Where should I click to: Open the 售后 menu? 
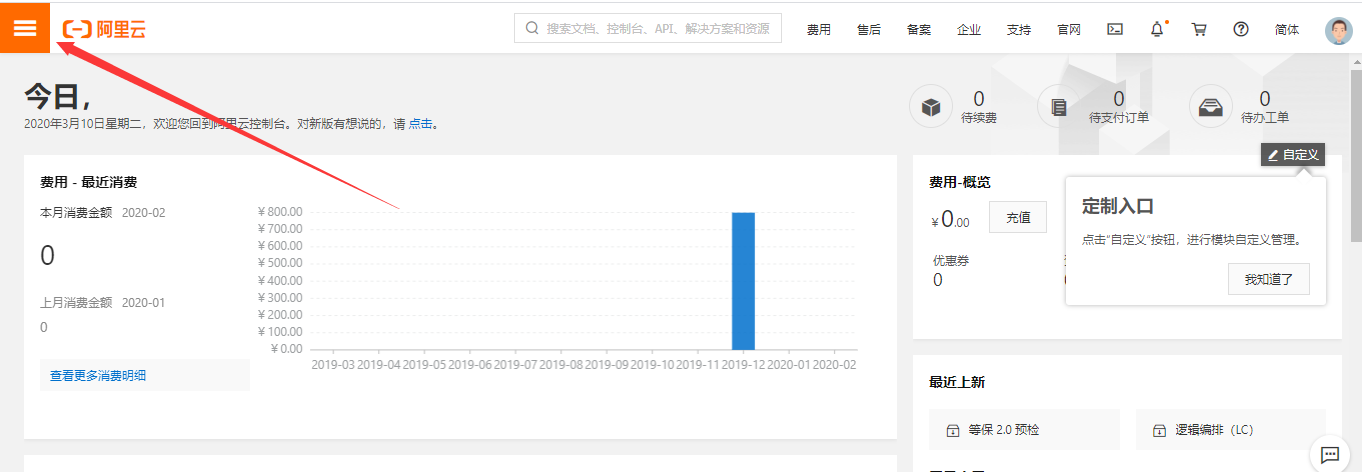point(868,30)
